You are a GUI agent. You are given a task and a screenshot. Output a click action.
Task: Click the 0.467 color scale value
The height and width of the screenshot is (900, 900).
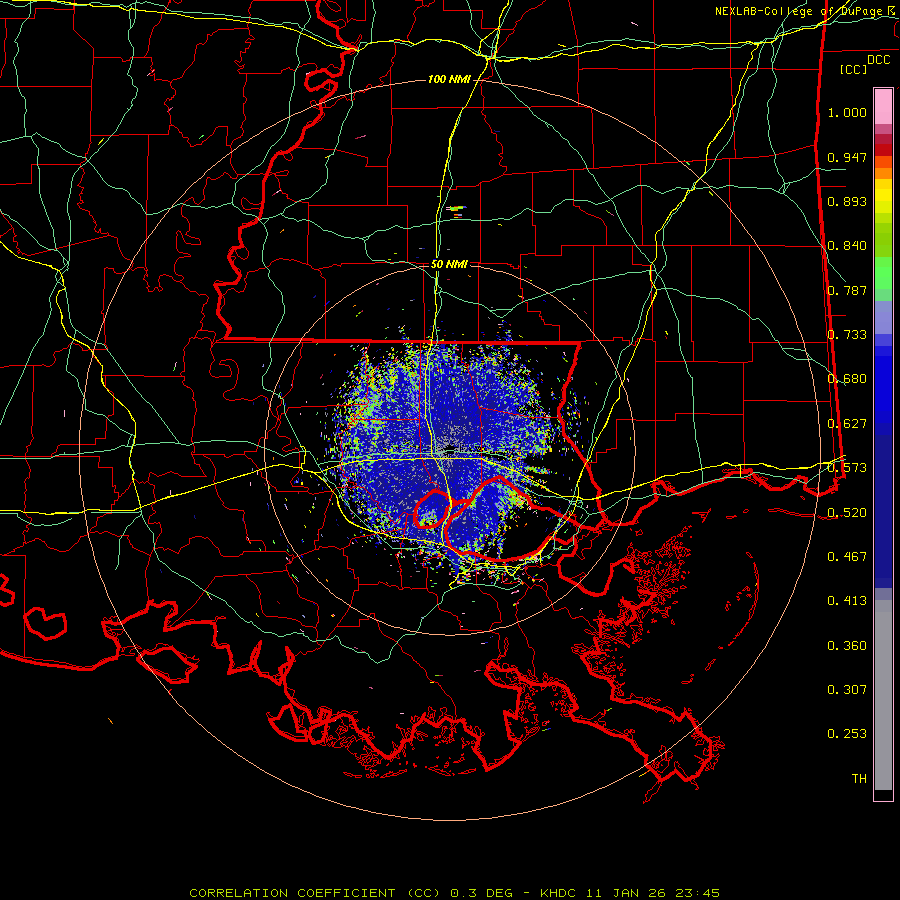click(x=847, y=557)
